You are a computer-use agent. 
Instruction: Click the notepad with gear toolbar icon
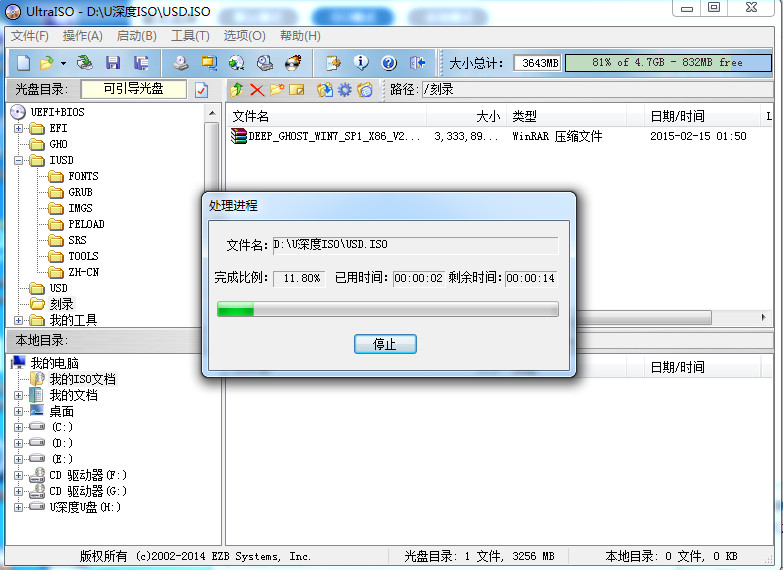(334, 63)
